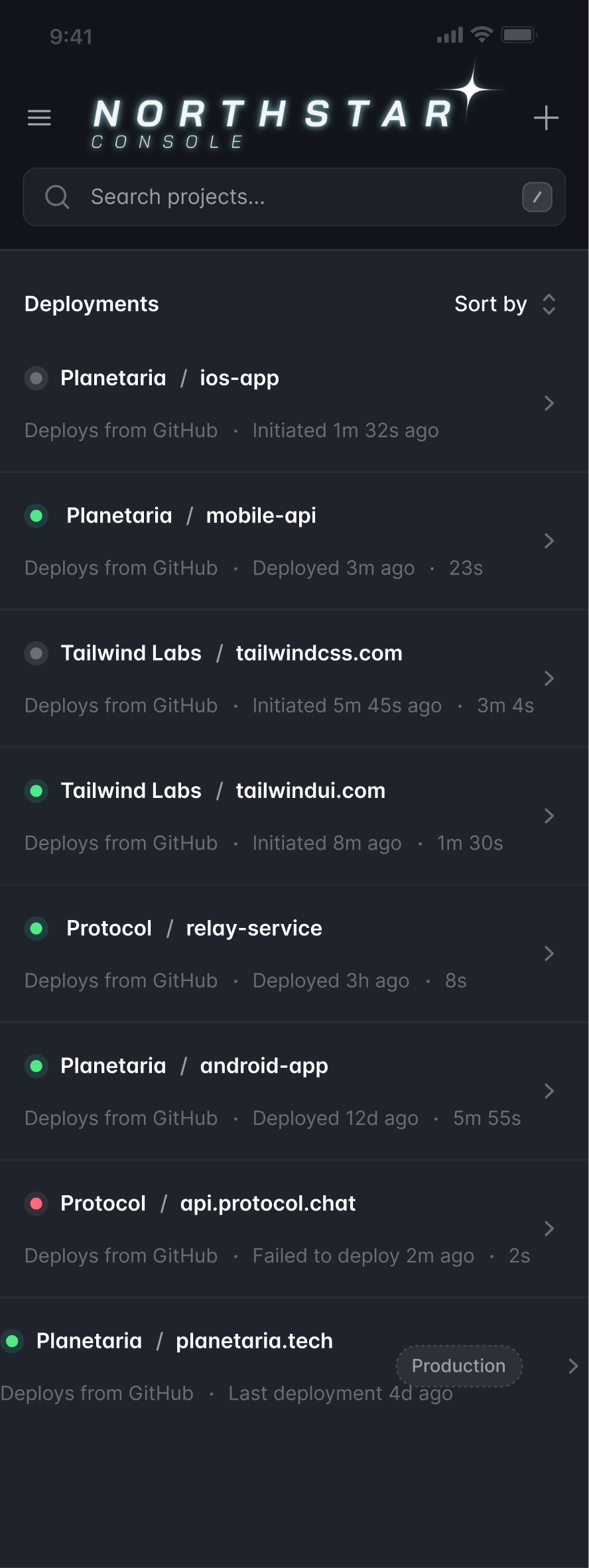Viewport: 589px width, 1568px height.
Task: Open the Planetaria android-app deployment
Action: click(264, 1066)
